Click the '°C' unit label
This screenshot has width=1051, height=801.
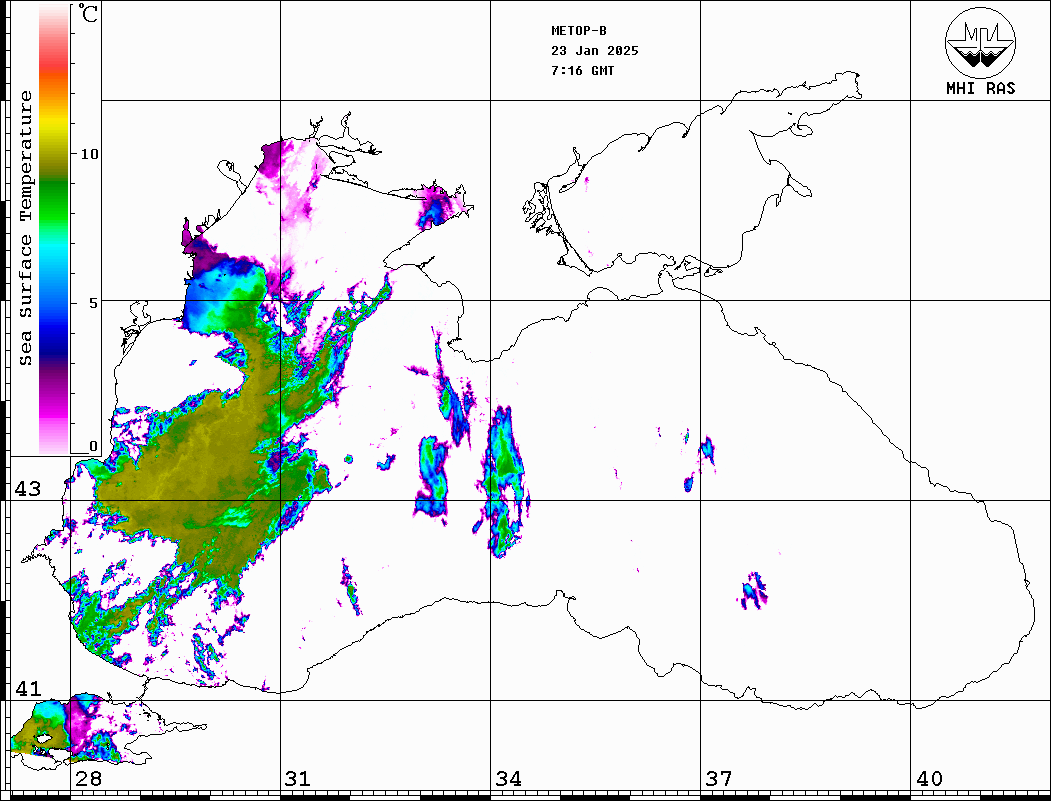pyautogui.click(x=88, y=13)
